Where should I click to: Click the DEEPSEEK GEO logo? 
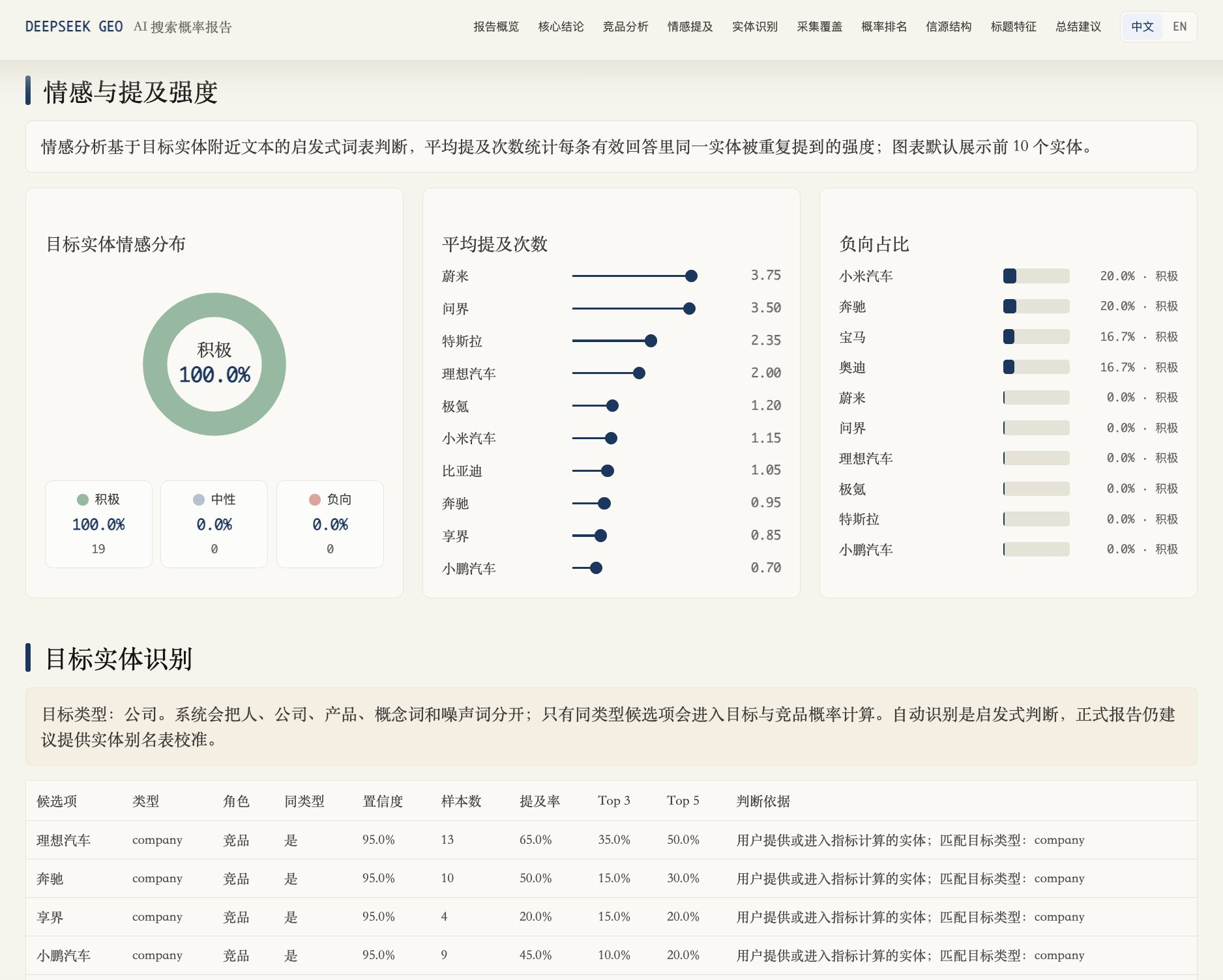pos(74,27)
